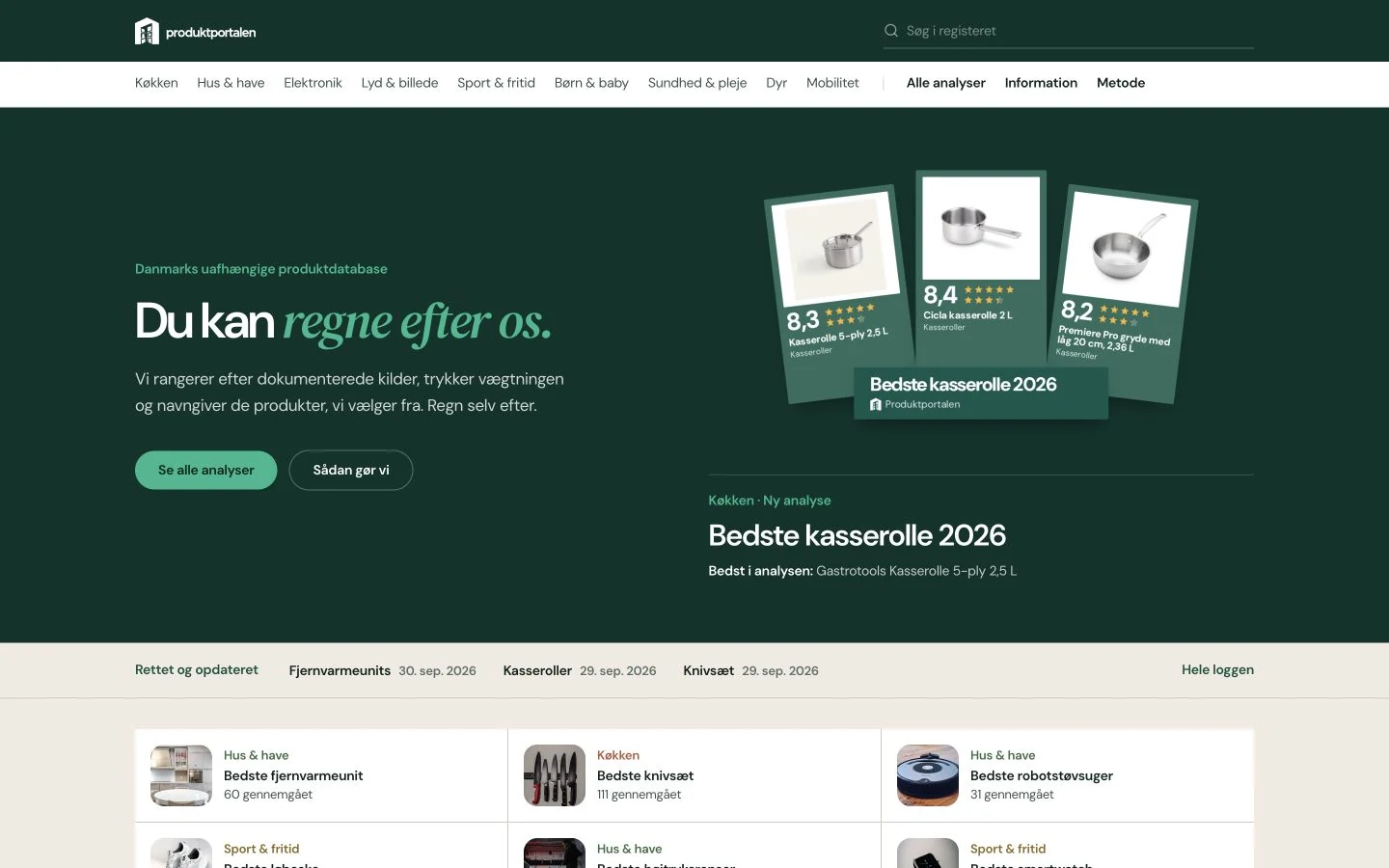1389x868 pixels.
Task: Click 'Gastrotools Kasserolle 5-ply 2,5 L' text
Action: [916, 571]
